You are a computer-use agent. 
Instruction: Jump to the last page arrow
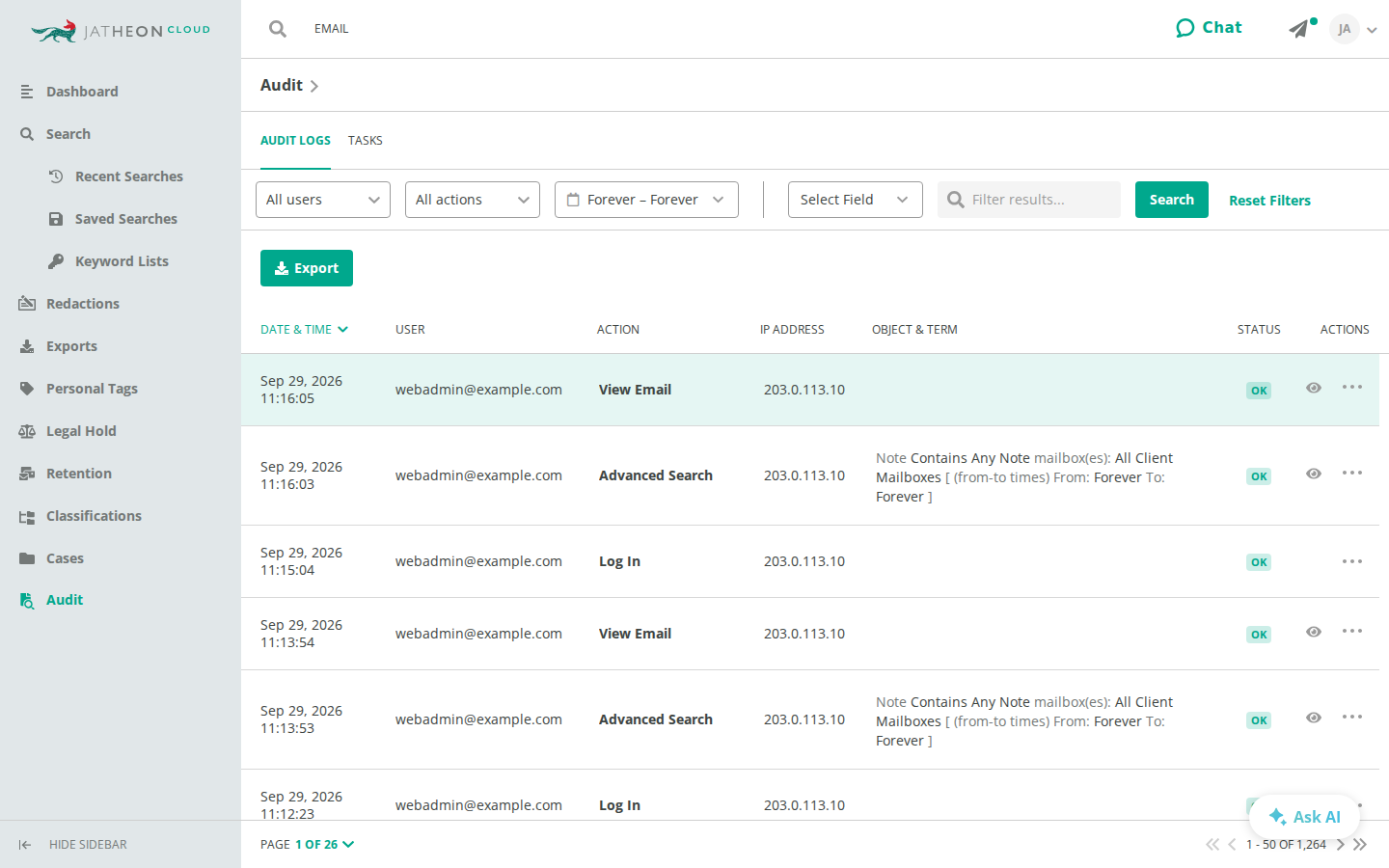(1360, 845)
